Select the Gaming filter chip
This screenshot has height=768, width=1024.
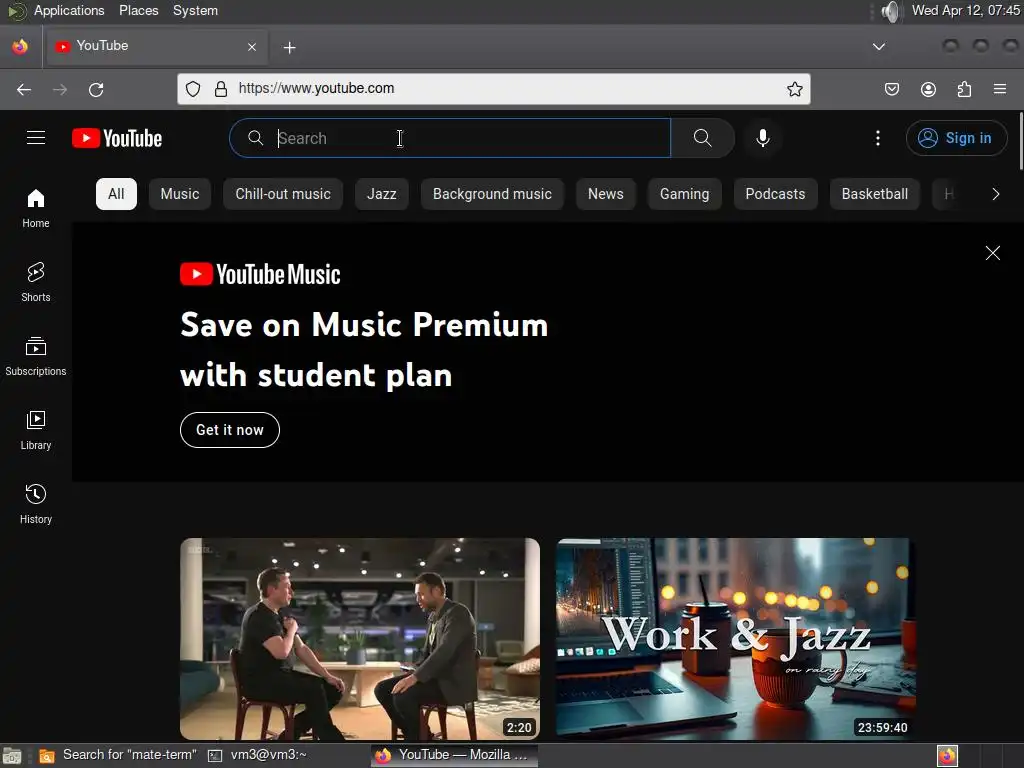684,194
